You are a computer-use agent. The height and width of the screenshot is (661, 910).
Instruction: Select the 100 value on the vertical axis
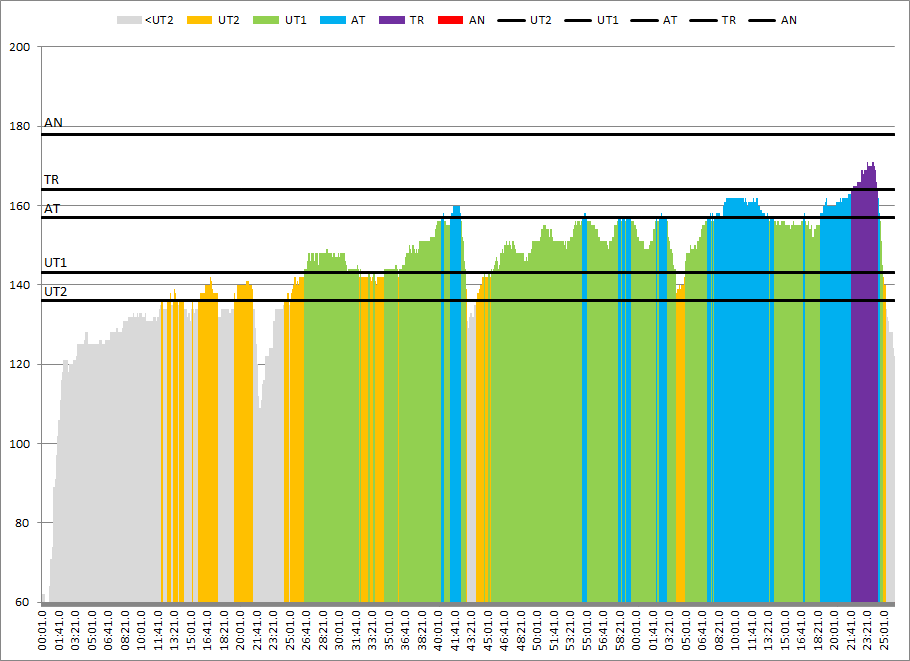tap(20, 444)
